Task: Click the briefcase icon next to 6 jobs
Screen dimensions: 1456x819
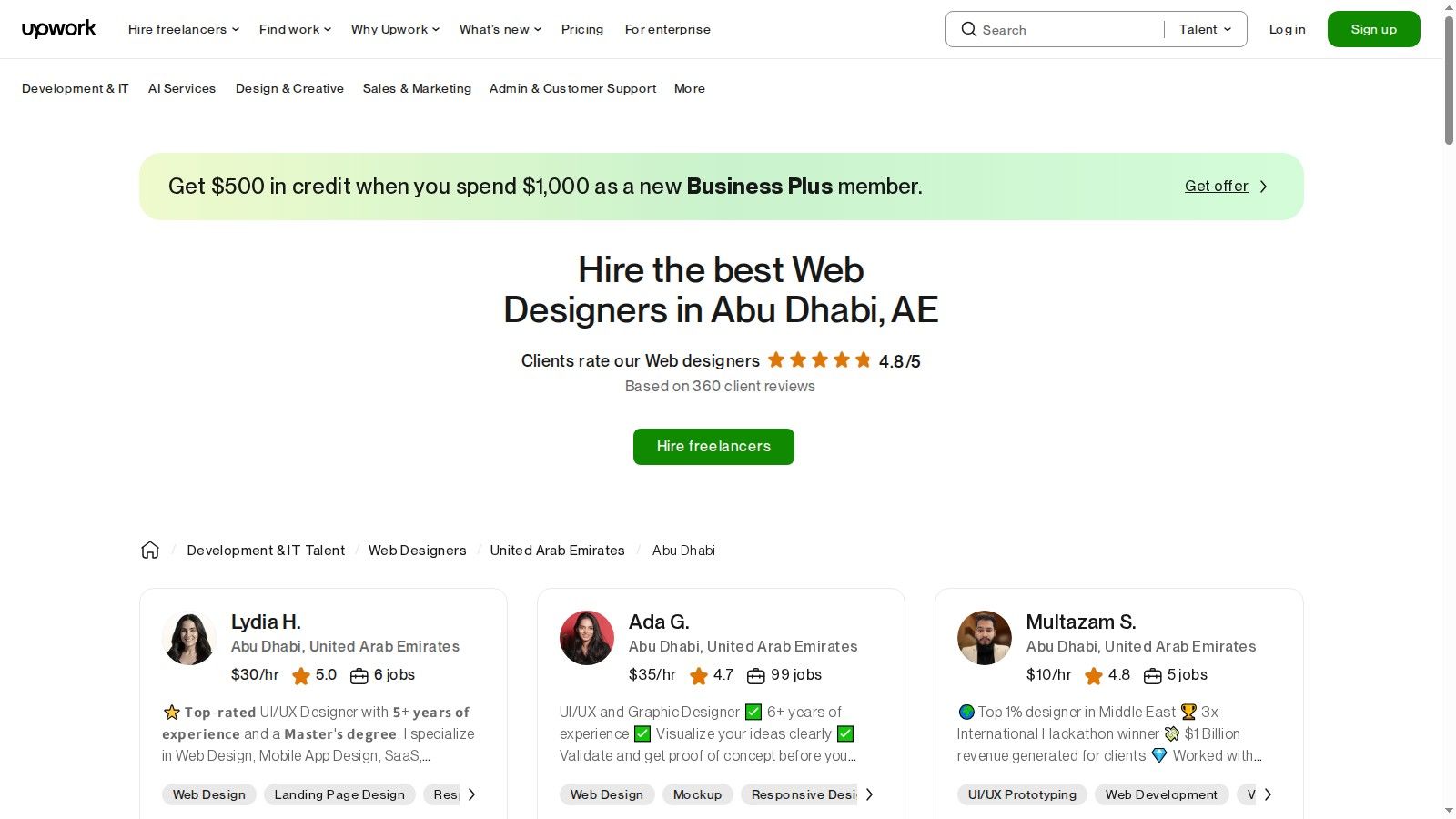Action: (357, 675)
